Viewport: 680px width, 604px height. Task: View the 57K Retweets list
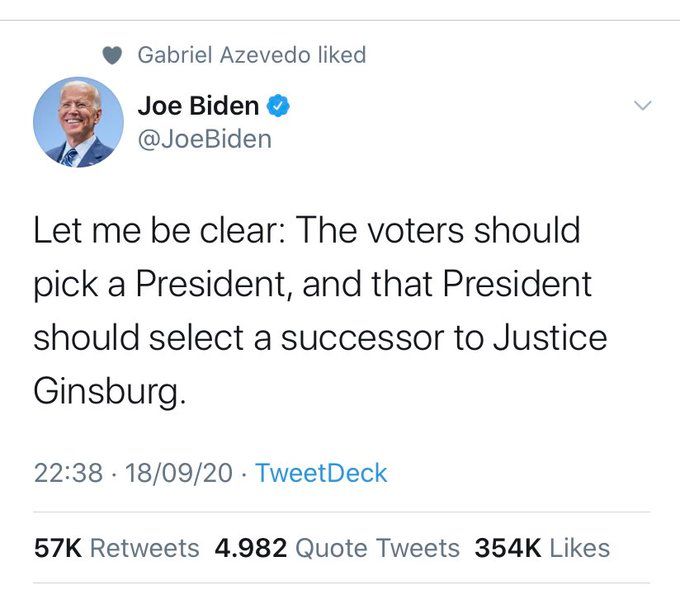pyautogui.click(x=116, y=547)
